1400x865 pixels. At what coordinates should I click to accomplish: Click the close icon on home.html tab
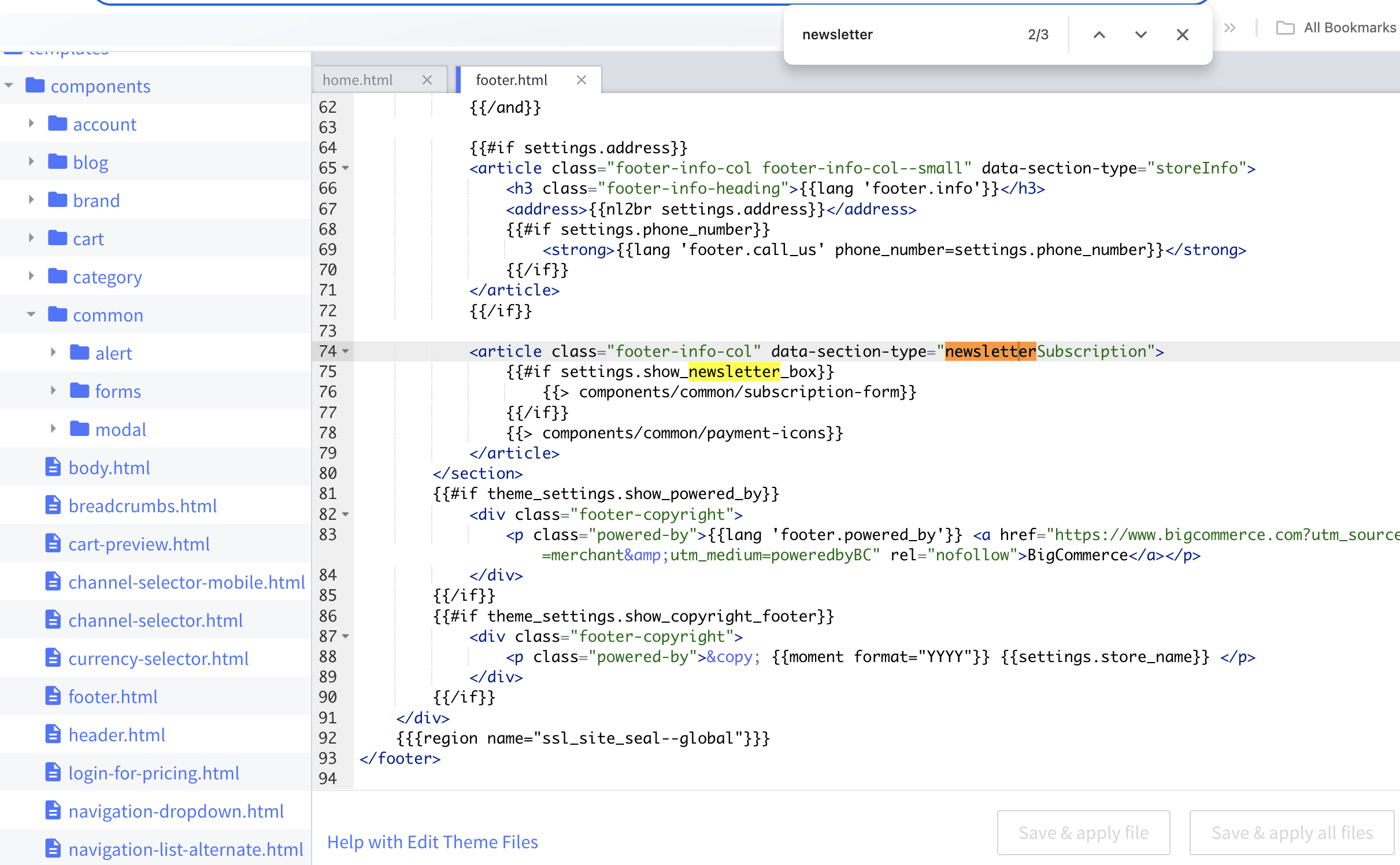click(427, 79)
